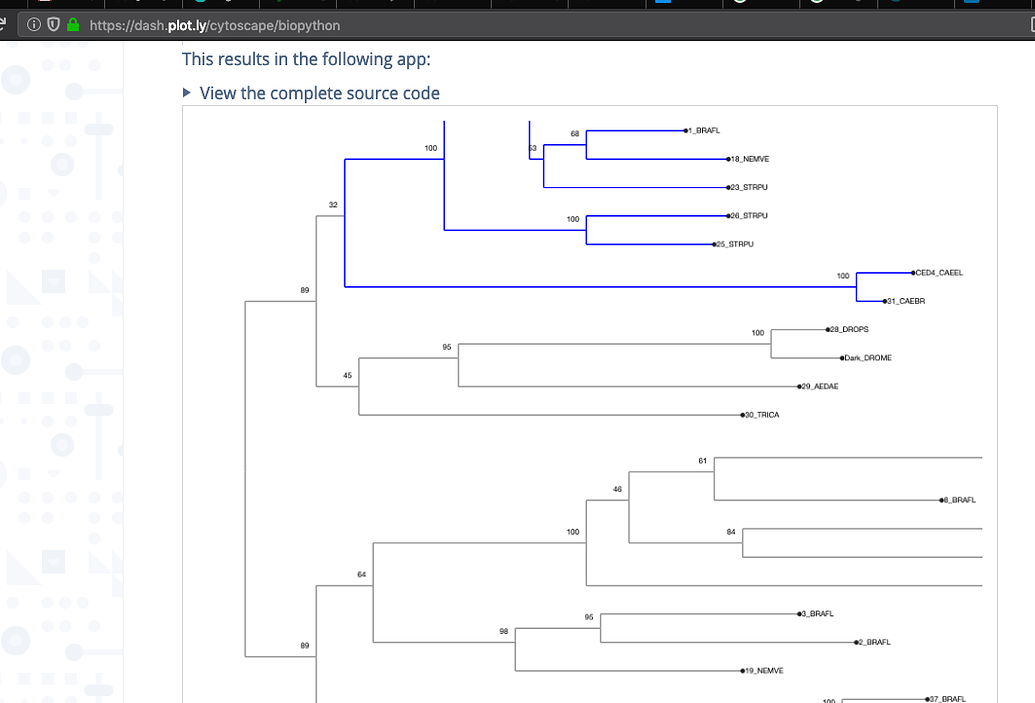Click the 26_STRPU leaf node
Screen dimensions: 1035x703
(x=730, y=215)
